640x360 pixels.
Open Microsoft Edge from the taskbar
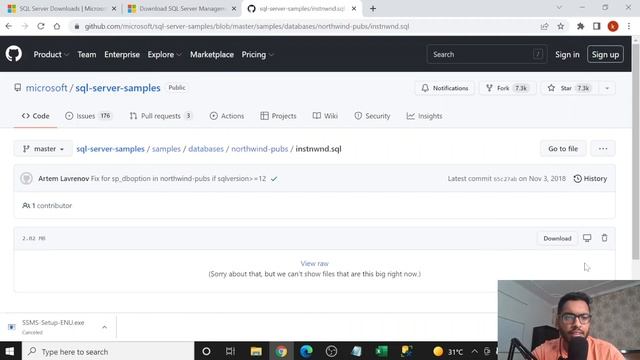tap(306, 351)
